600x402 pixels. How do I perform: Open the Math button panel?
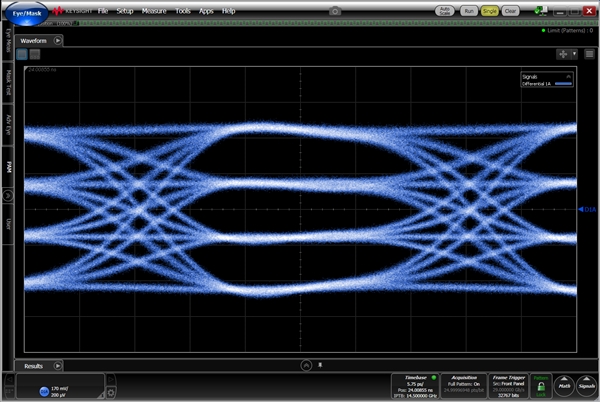coord(564,384)
